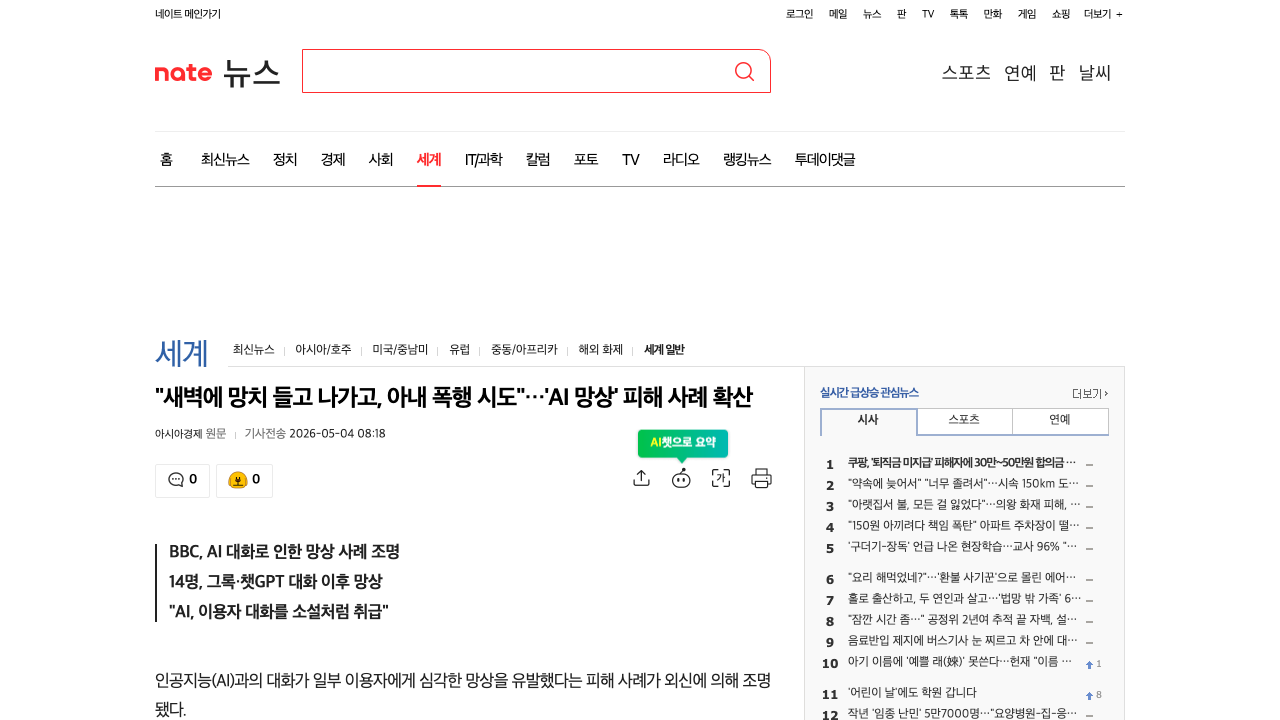Go to 네이트 메인가기 link
This screenshot has width=1280, height=720.
[x=188, y=14]
